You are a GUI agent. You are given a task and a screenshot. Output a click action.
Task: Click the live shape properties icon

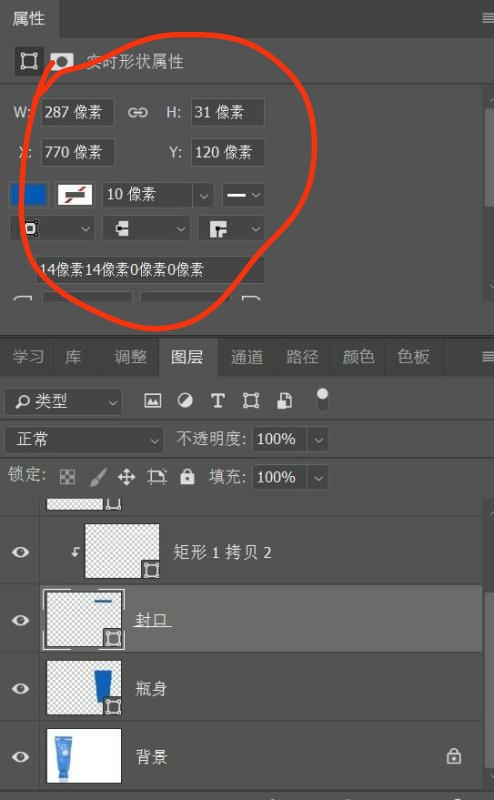coord(29,61)
